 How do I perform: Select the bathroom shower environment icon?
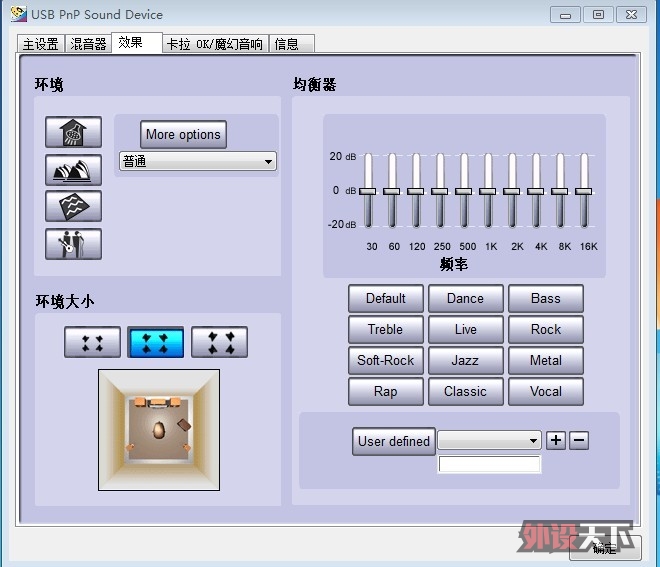click(73, 132)
